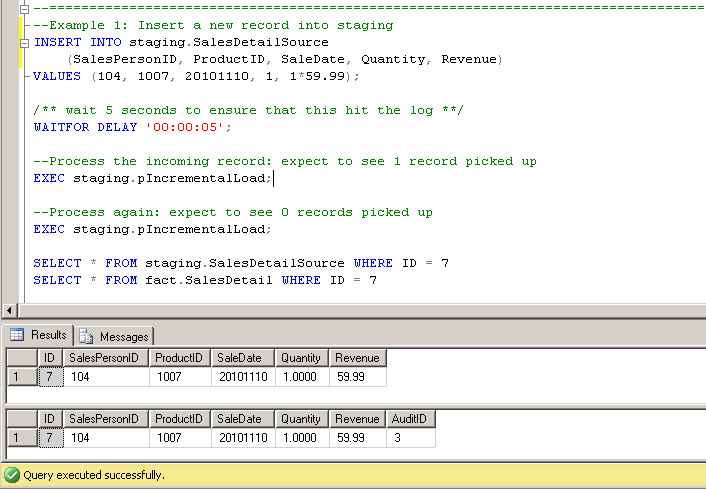The height and width of the screenshot is (489, 706).
Task: Click left arrow of editor horizontal scrollbar
Action: click(10, 311)
